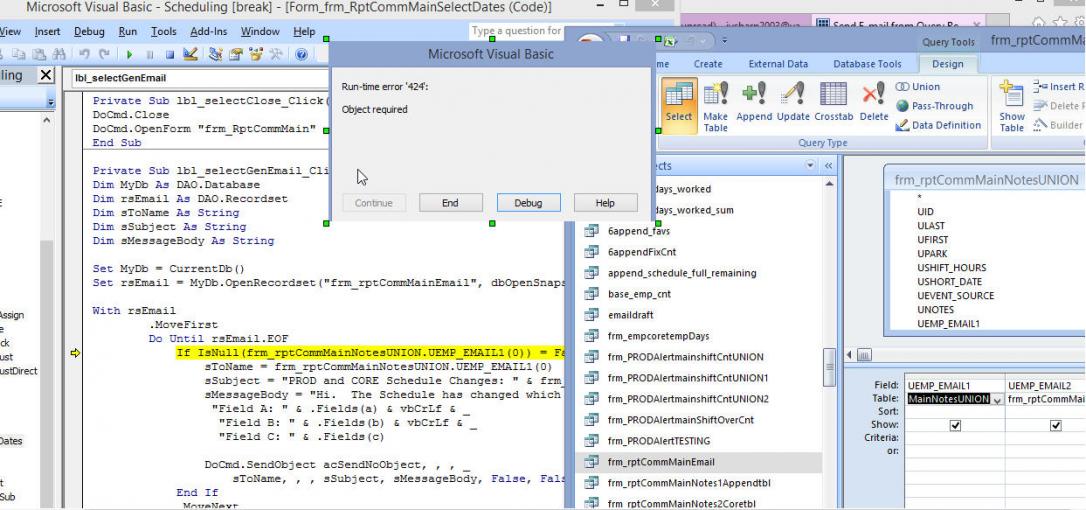
Task: Open the Project Explorer icon
Action: pos(215,54)
